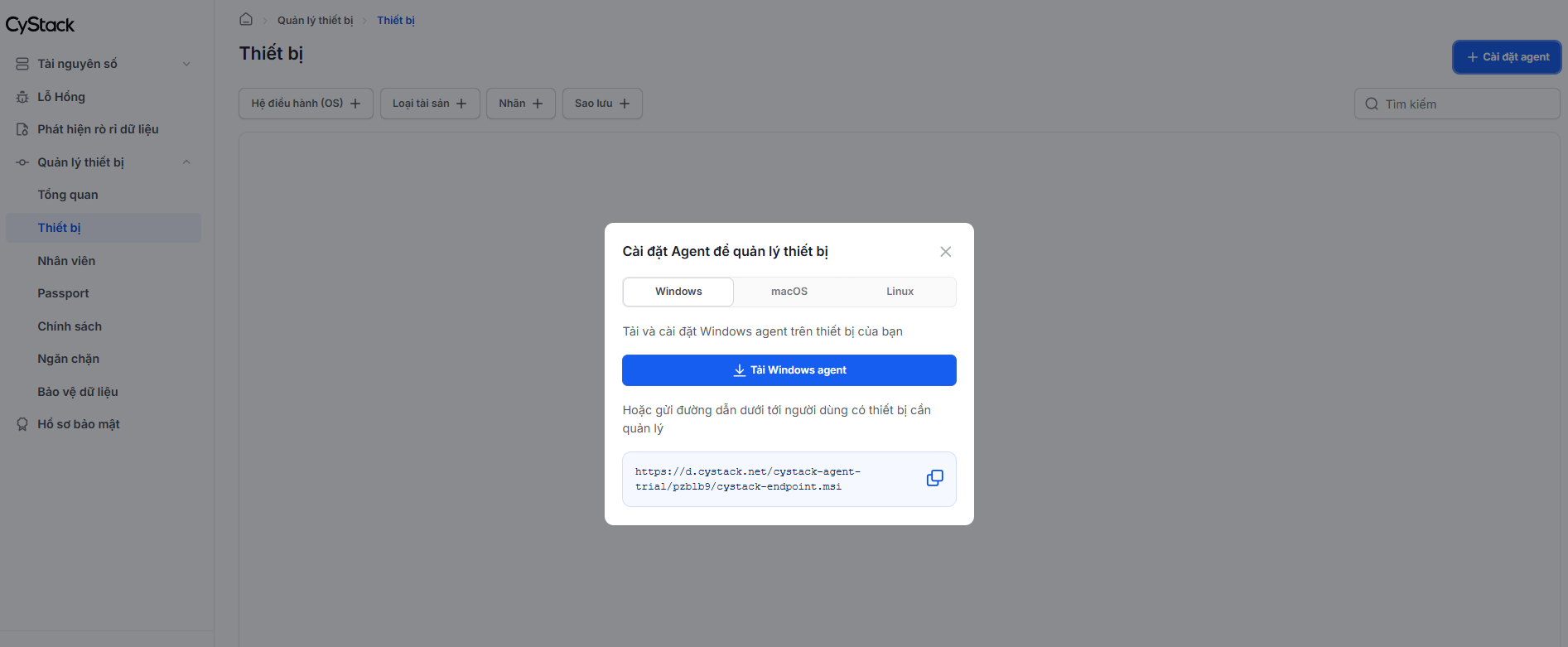Viewport: 1568px width, 647px height.
Task: Click dialog title Cài đặt Agent để quản lý thiết bị
Action: tap(725, 251)
